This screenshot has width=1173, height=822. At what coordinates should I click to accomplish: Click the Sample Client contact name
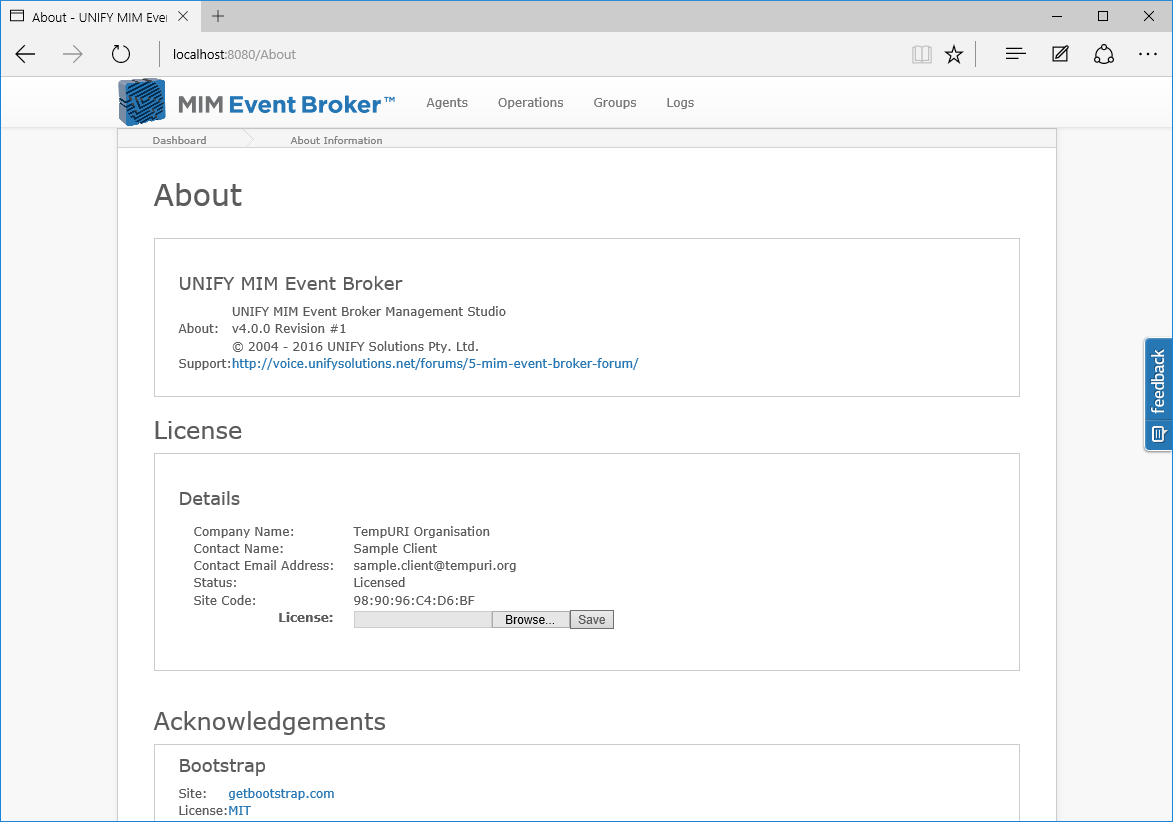click(x=395, y=548)
